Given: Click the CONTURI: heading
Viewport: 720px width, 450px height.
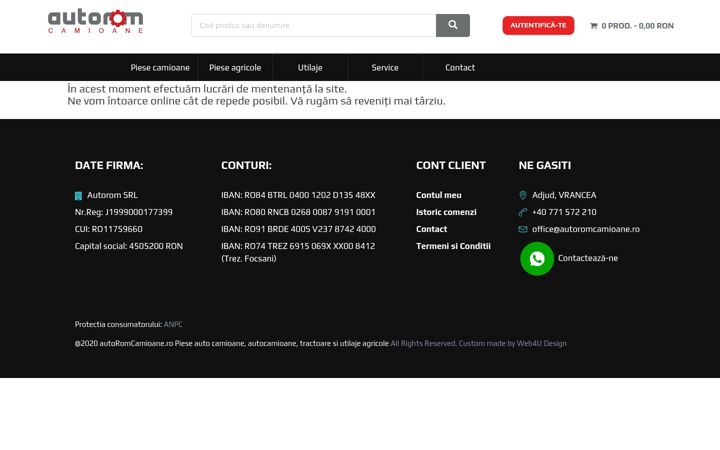Looking at the screenshot, I should pos(246,165).
